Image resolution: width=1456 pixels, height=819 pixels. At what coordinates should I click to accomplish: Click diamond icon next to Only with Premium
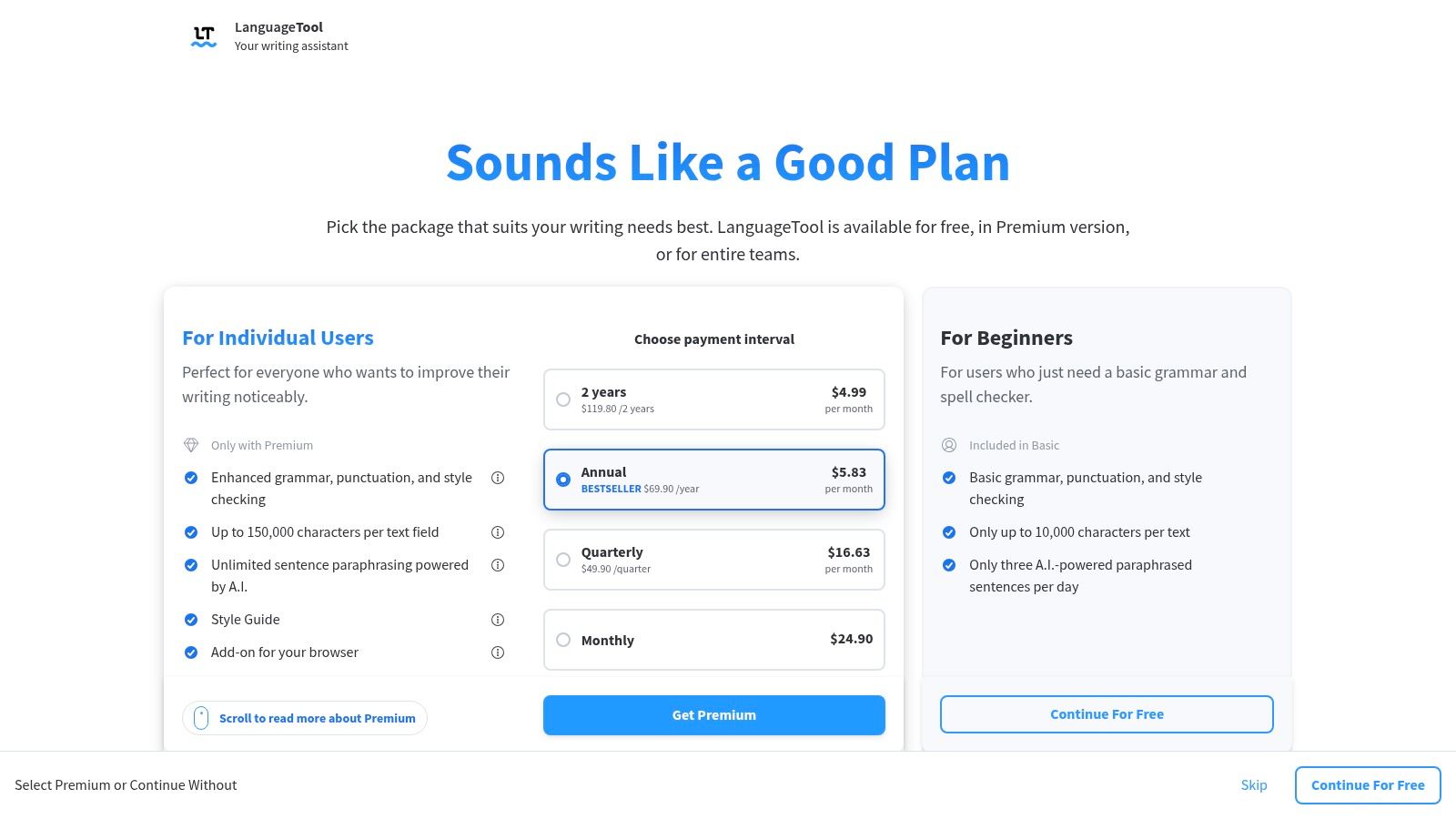191,445
